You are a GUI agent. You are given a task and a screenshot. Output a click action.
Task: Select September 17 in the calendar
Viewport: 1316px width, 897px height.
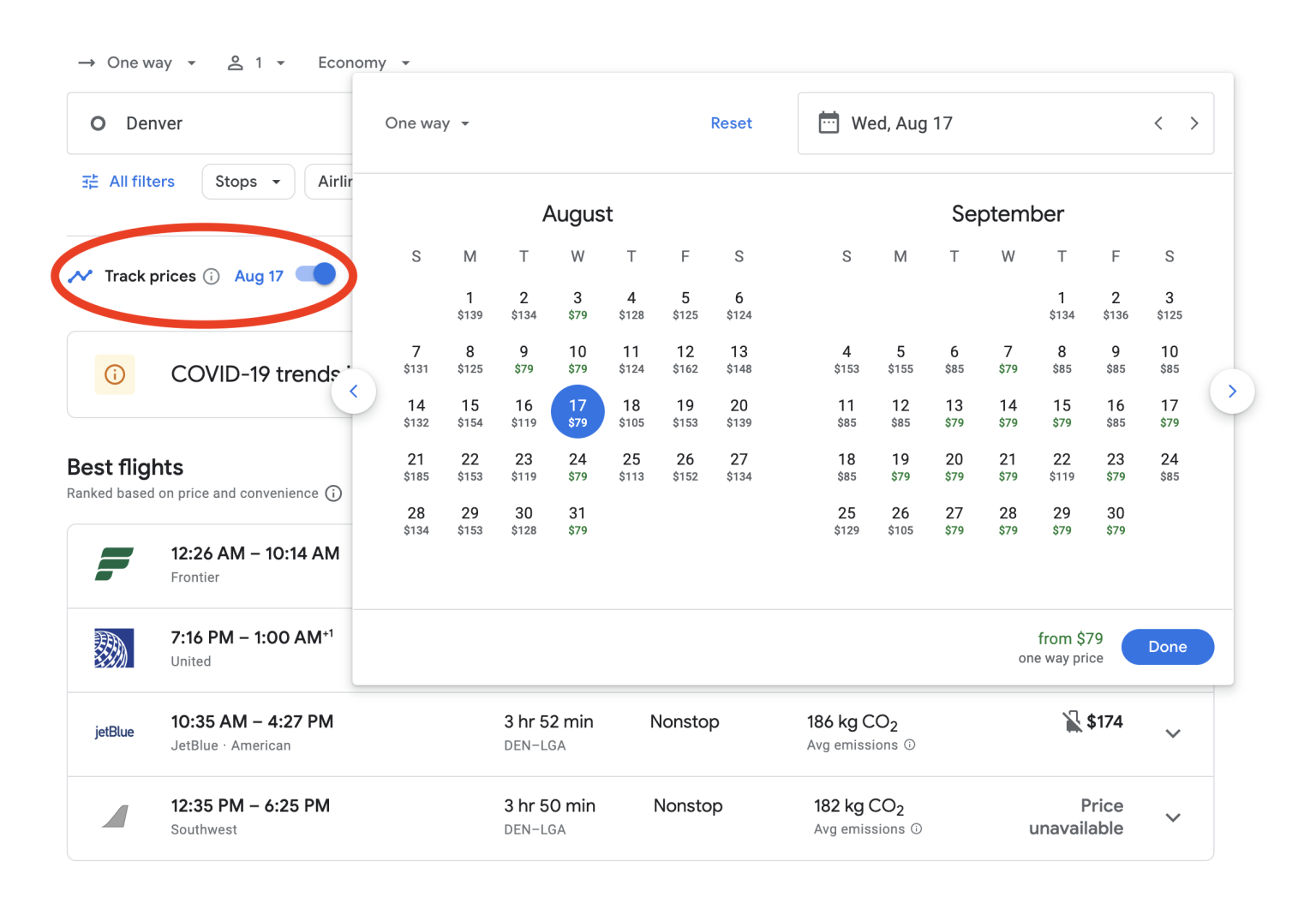tap(1169, 413)
